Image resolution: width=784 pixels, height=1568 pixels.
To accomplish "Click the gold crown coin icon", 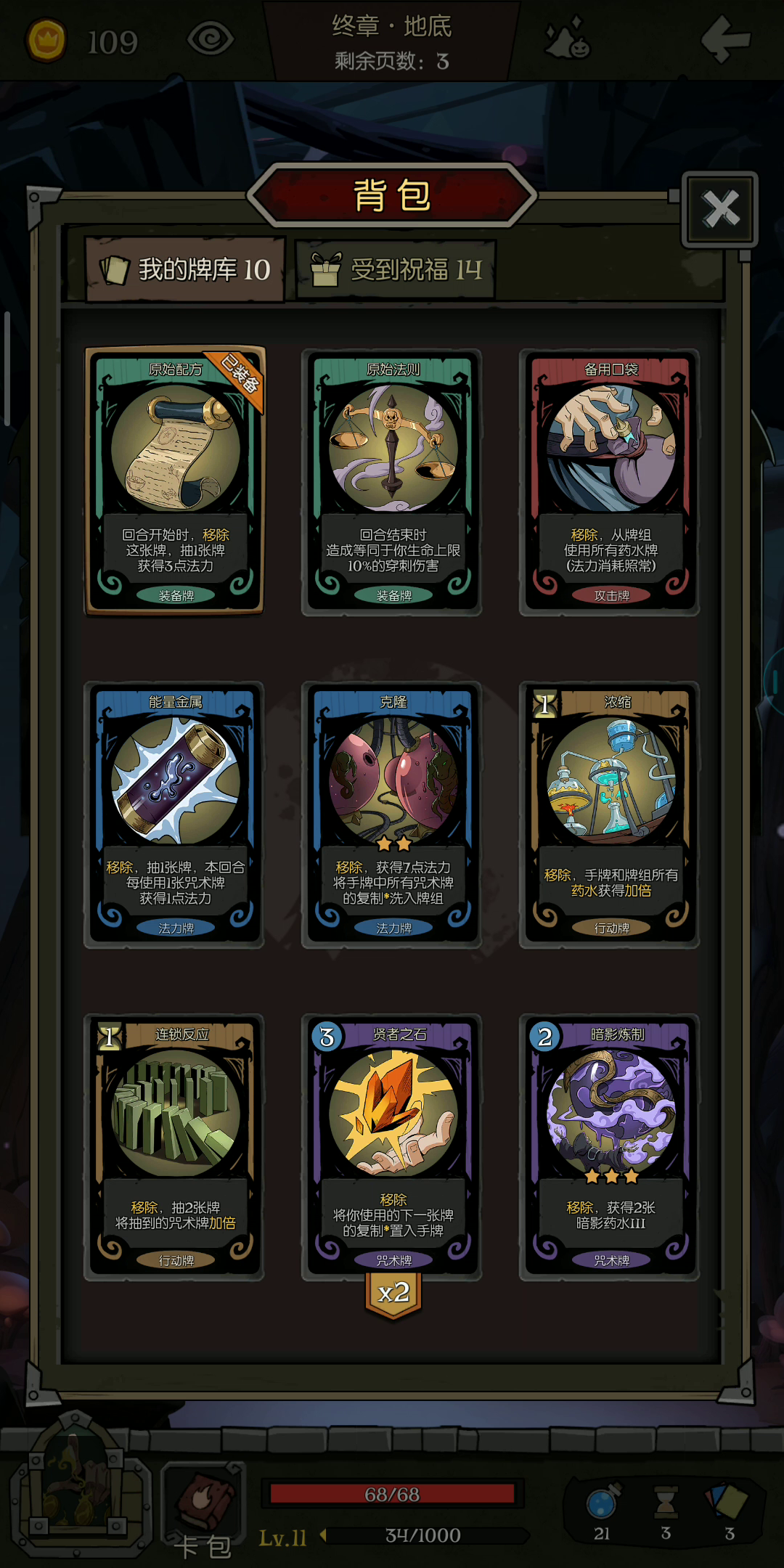I will [x=46, y=41].
